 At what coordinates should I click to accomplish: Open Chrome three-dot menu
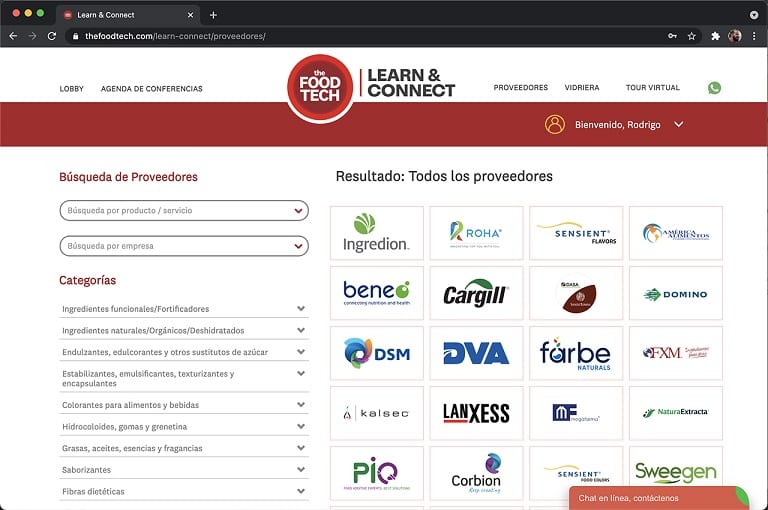click(754, 36)
